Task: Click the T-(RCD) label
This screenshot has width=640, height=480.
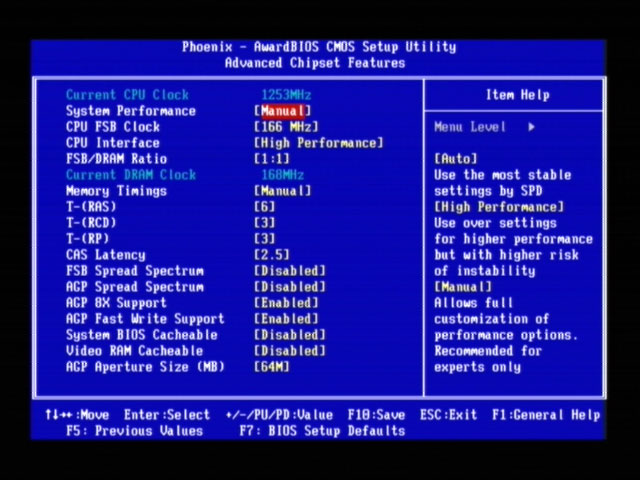Action: pos(91,223)
